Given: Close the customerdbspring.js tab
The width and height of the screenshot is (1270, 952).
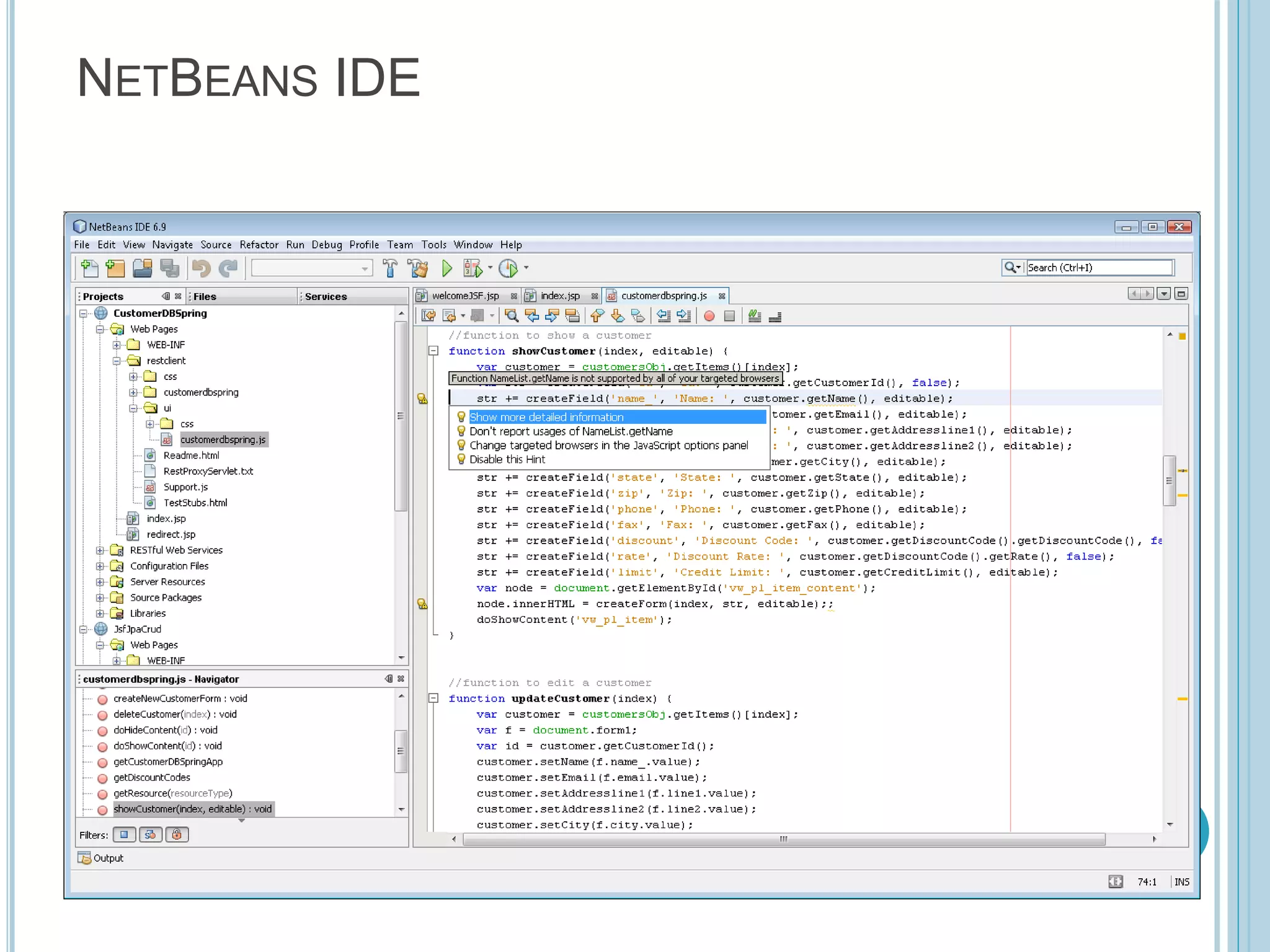Looking at the screenshot, I should pyautogui.click(x=722, y=296).
